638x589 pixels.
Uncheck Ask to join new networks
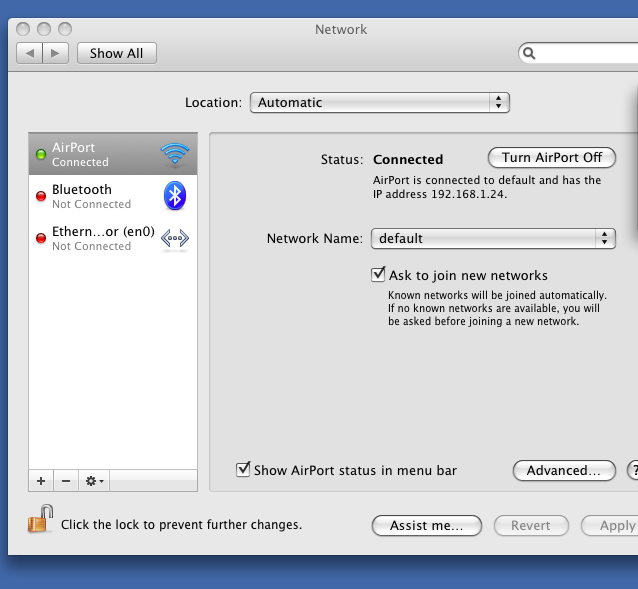(378, 275)
